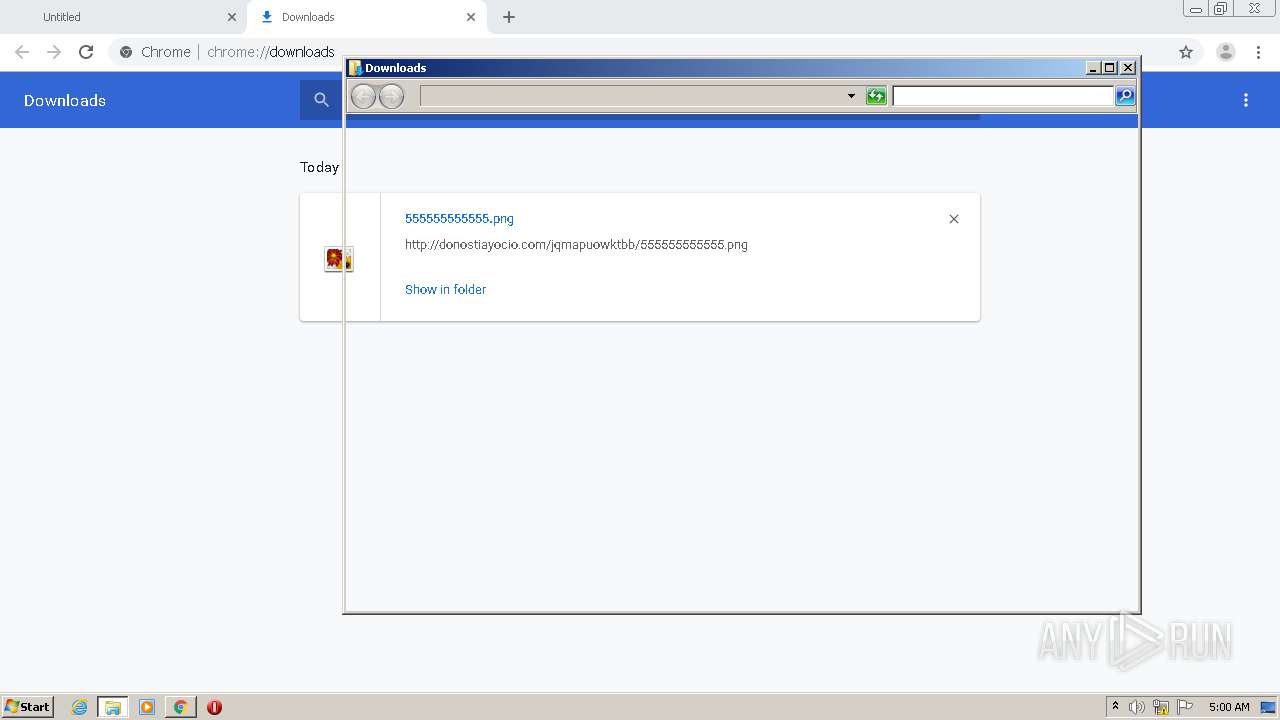Minimize the Downloads explorer window

click(x=1094, y=68)
